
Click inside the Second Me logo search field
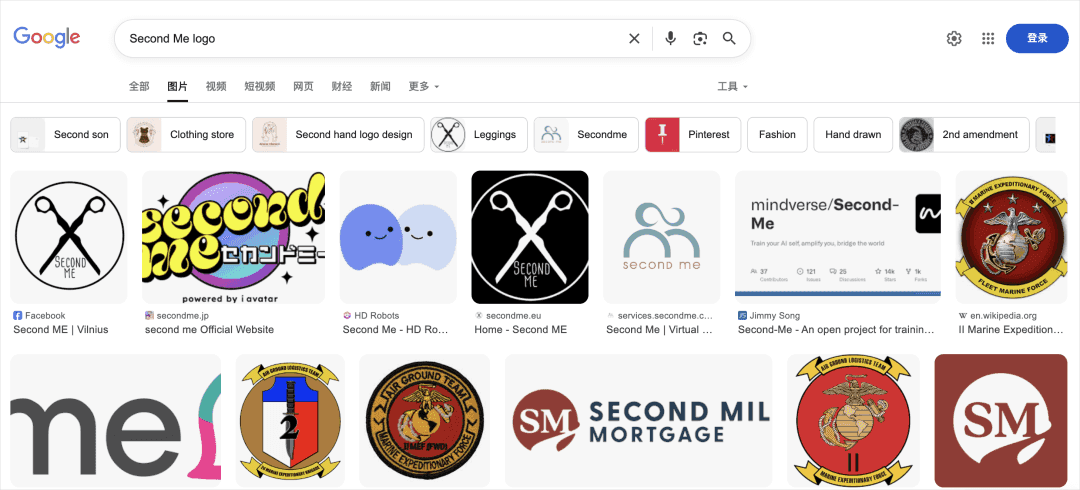pos(370,39)
